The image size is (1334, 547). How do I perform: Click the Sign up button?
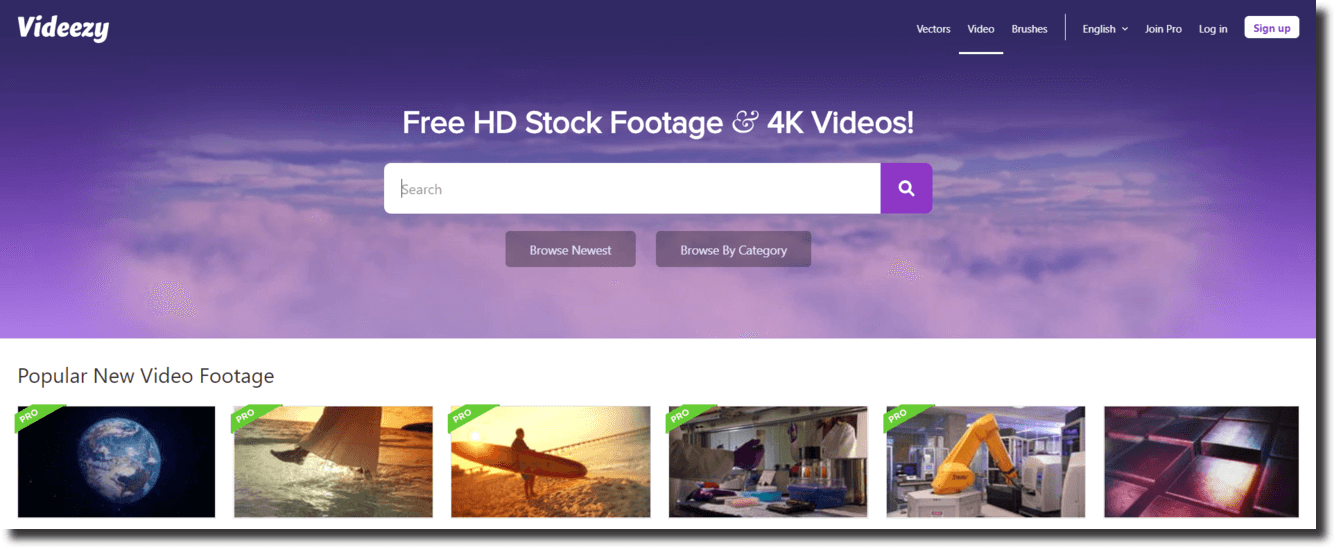pos(1271,28)
